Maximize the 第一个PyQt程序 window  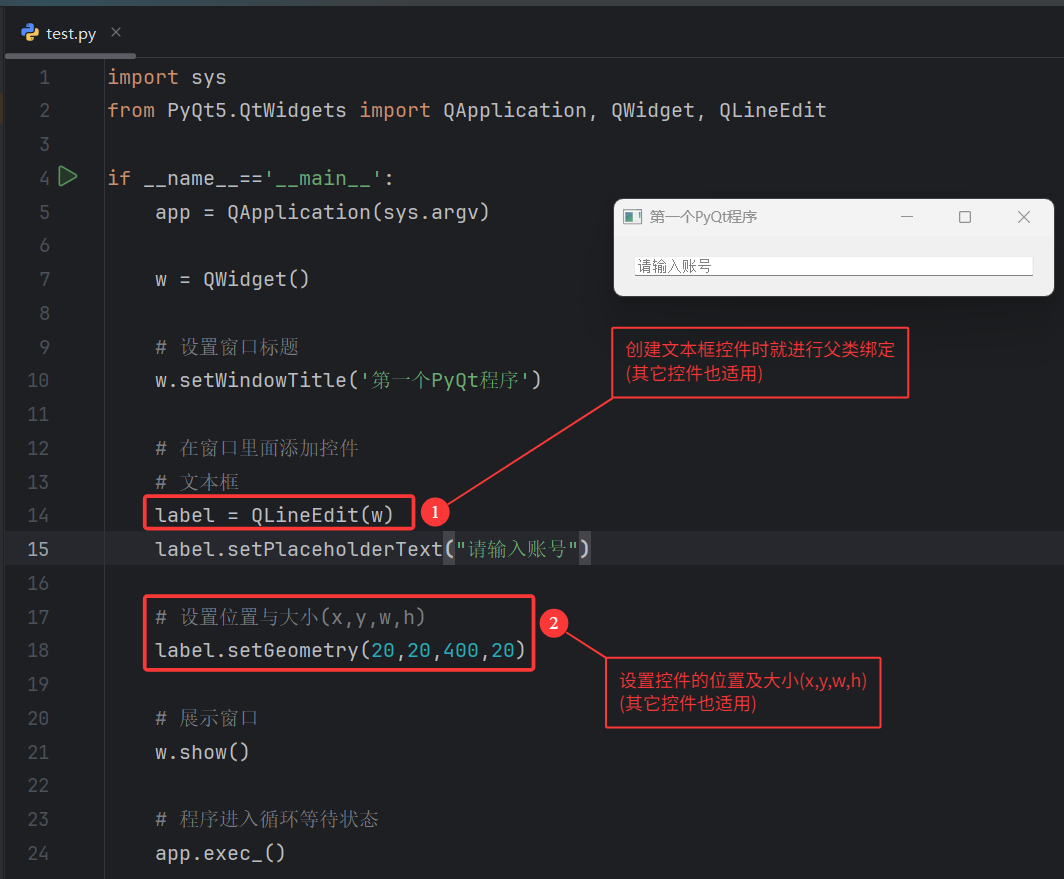964,217
